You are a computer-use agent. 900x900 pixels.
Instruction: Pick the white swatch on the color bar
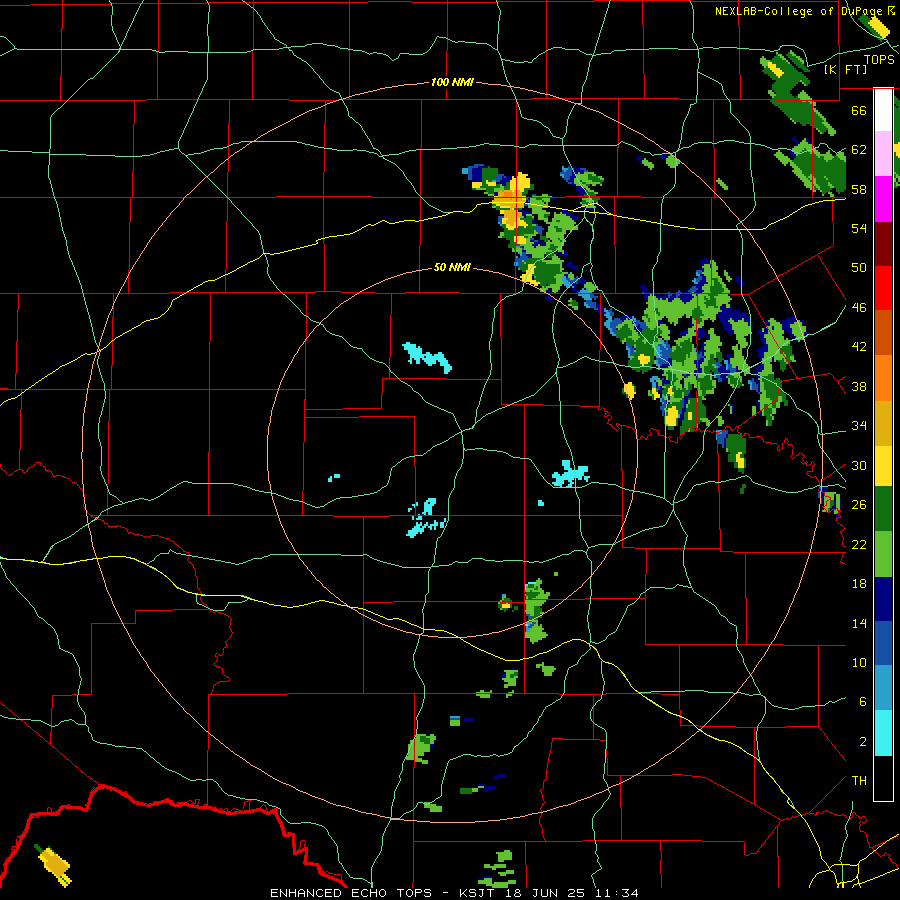[883, 110]
